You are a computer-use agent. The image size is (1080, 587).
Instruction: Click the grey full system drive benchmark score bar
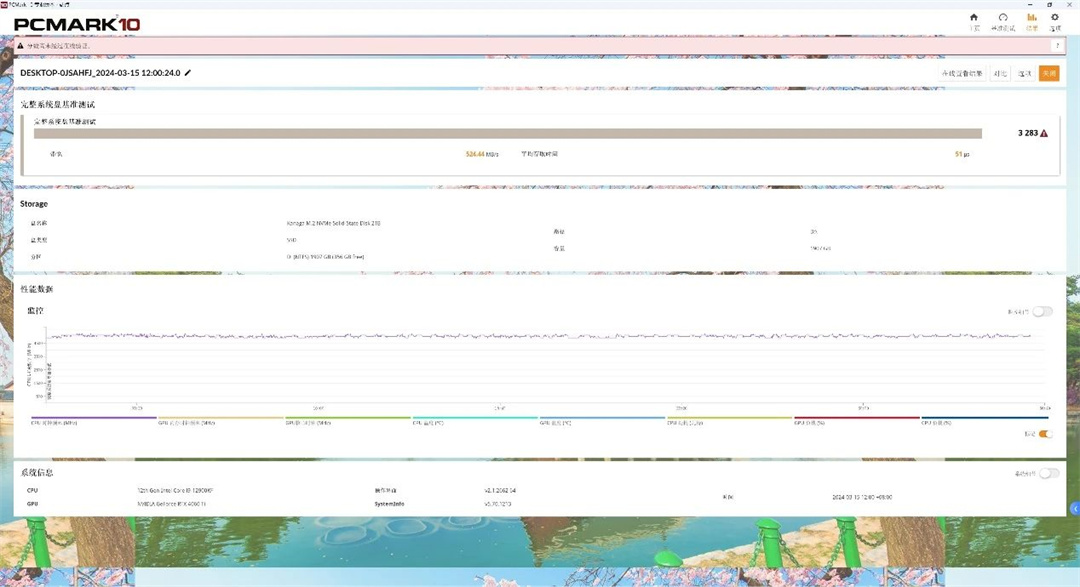tap(508, 134)
